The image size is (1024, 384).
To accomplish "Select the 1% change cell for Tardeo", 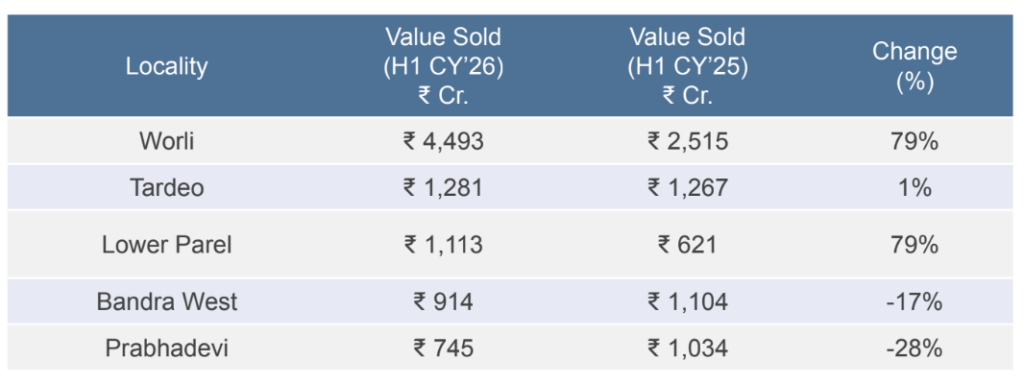I will tap(914, 188).
